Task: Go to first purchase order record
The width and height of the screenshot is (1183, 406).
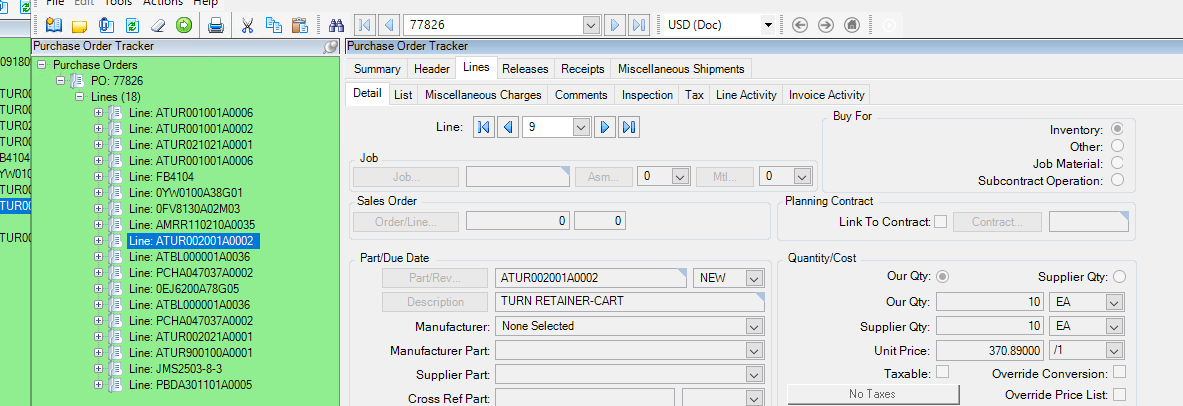Action: [364, 25]
